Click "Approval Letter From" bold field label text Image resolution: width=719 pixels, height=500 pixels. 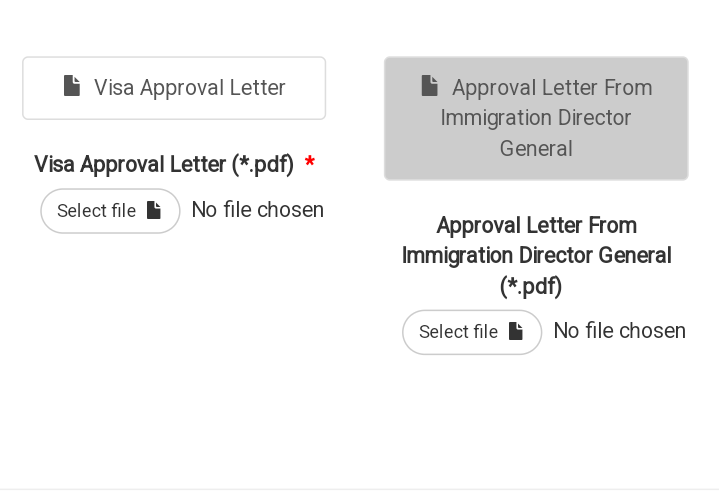[536, 225]
